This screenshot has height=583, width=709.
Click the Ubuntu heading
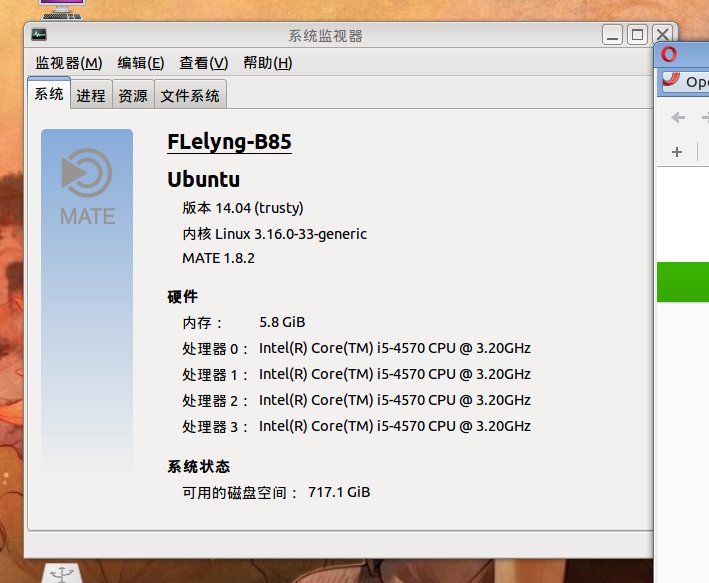point(203,180)
